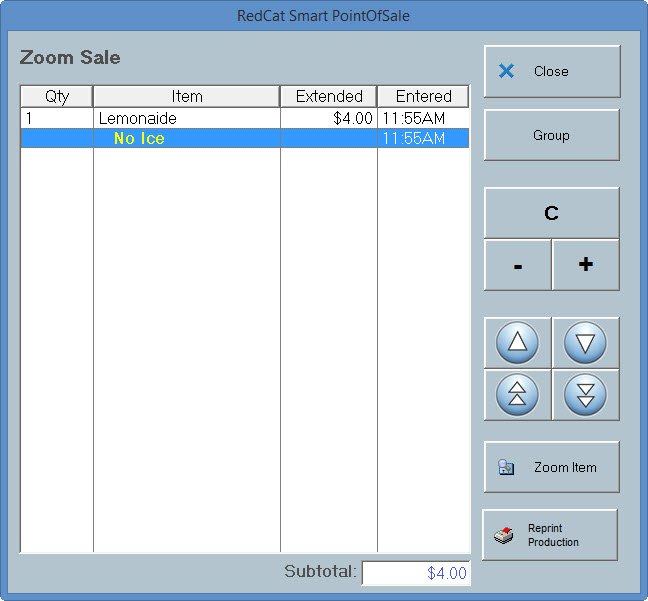Jump to top with double up arrow
Screen dimensions: 648x601
click(517, 395)
